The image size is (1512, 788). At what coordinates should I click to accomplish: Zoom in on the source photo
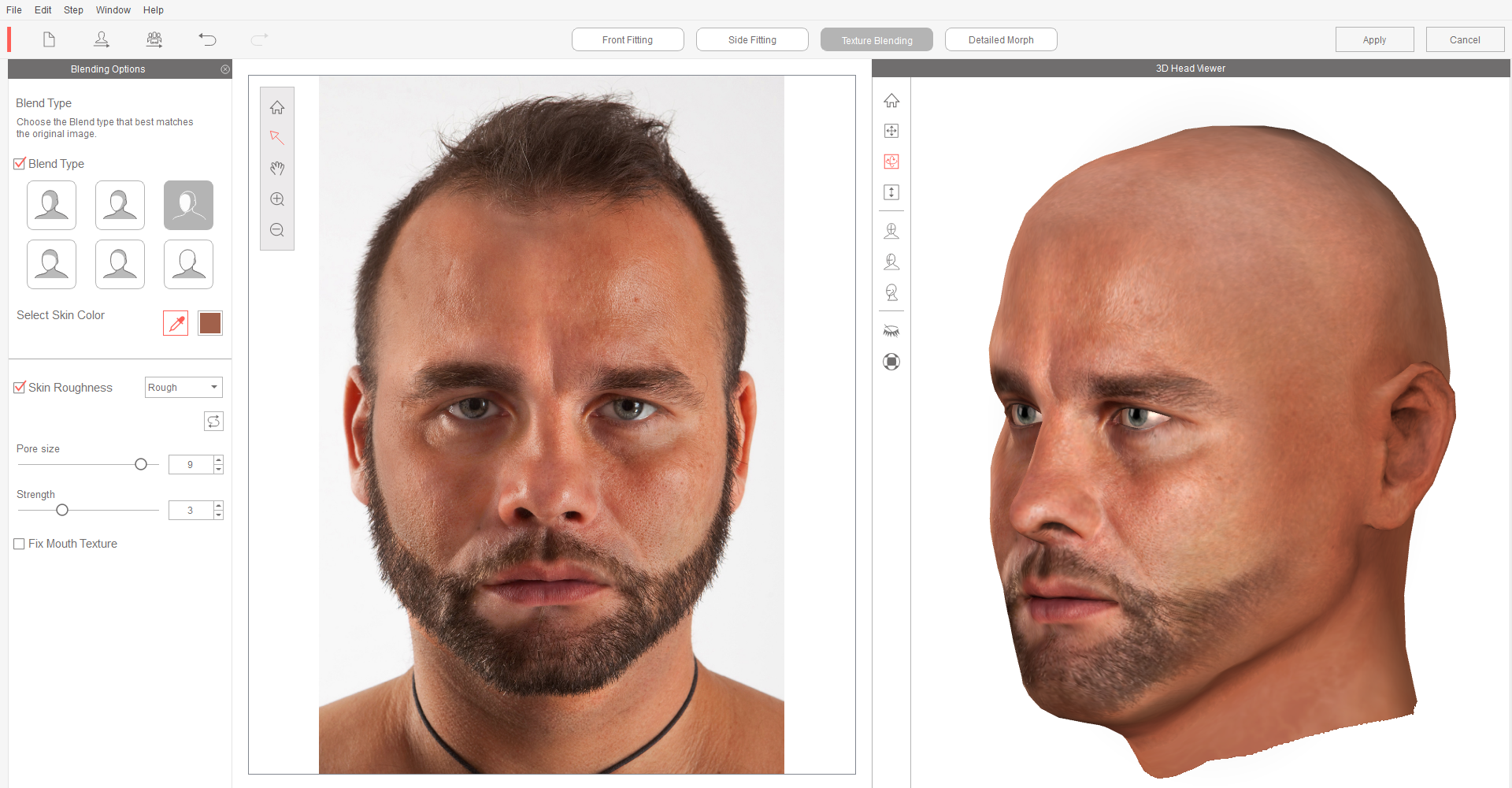click(277, 199)
